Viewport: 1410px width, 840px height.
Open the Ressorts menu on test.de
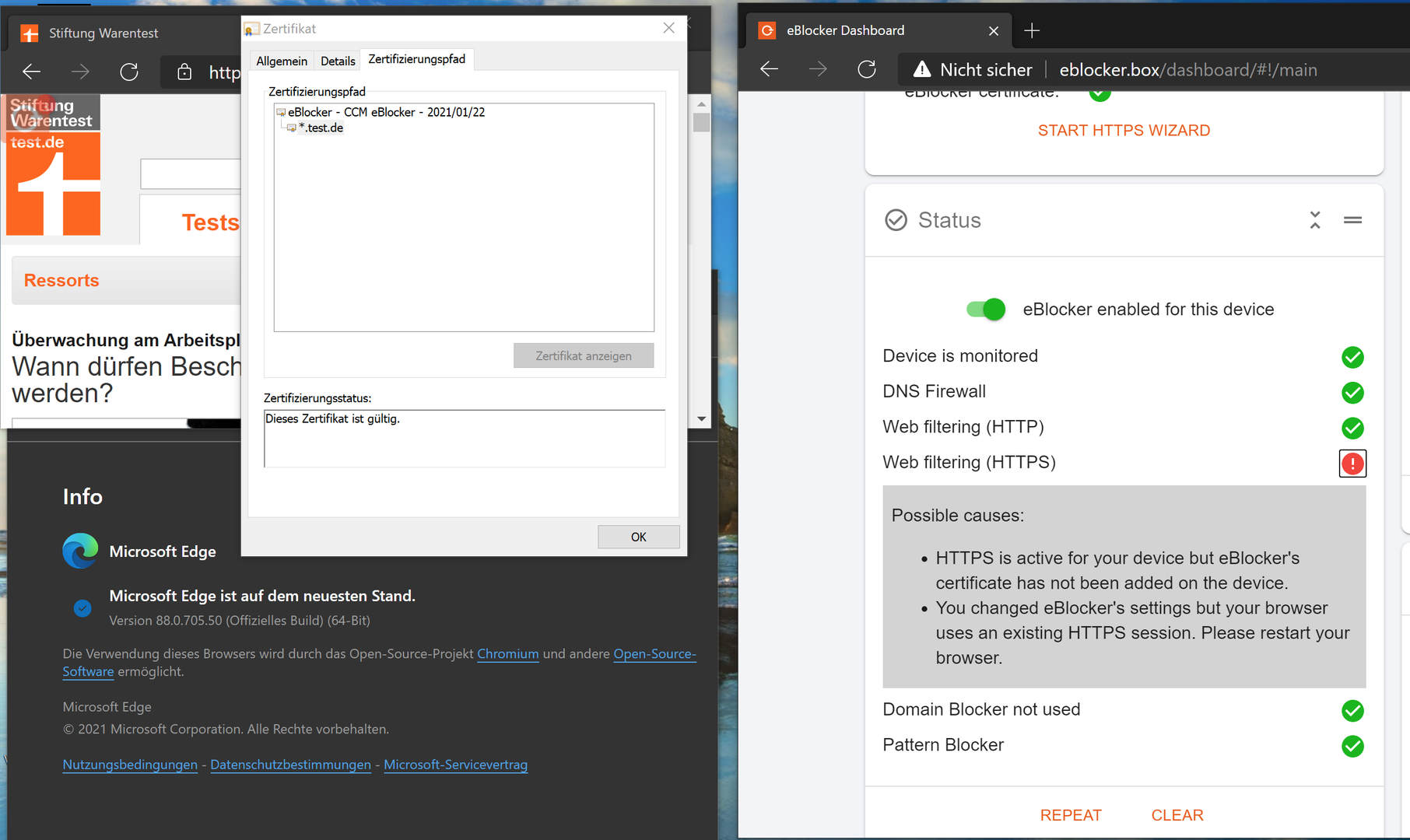point(61,281)
